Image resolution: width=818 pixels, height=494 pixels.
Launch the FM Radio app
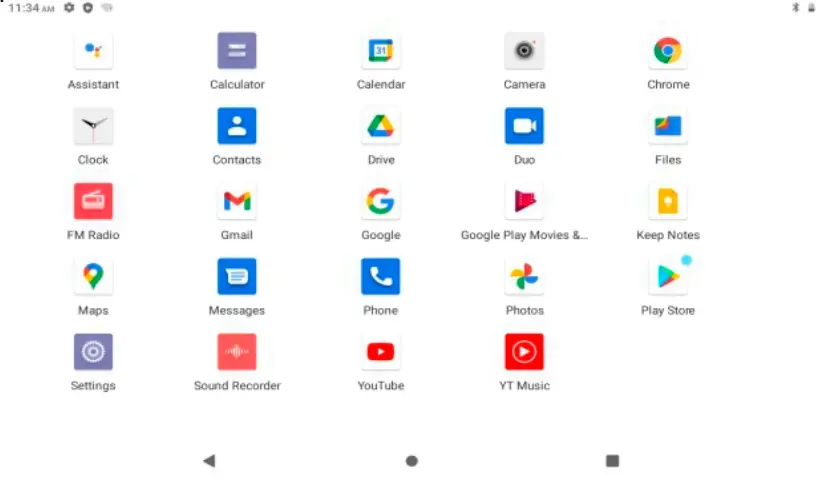pyautogui.click(x=93, y=201)
